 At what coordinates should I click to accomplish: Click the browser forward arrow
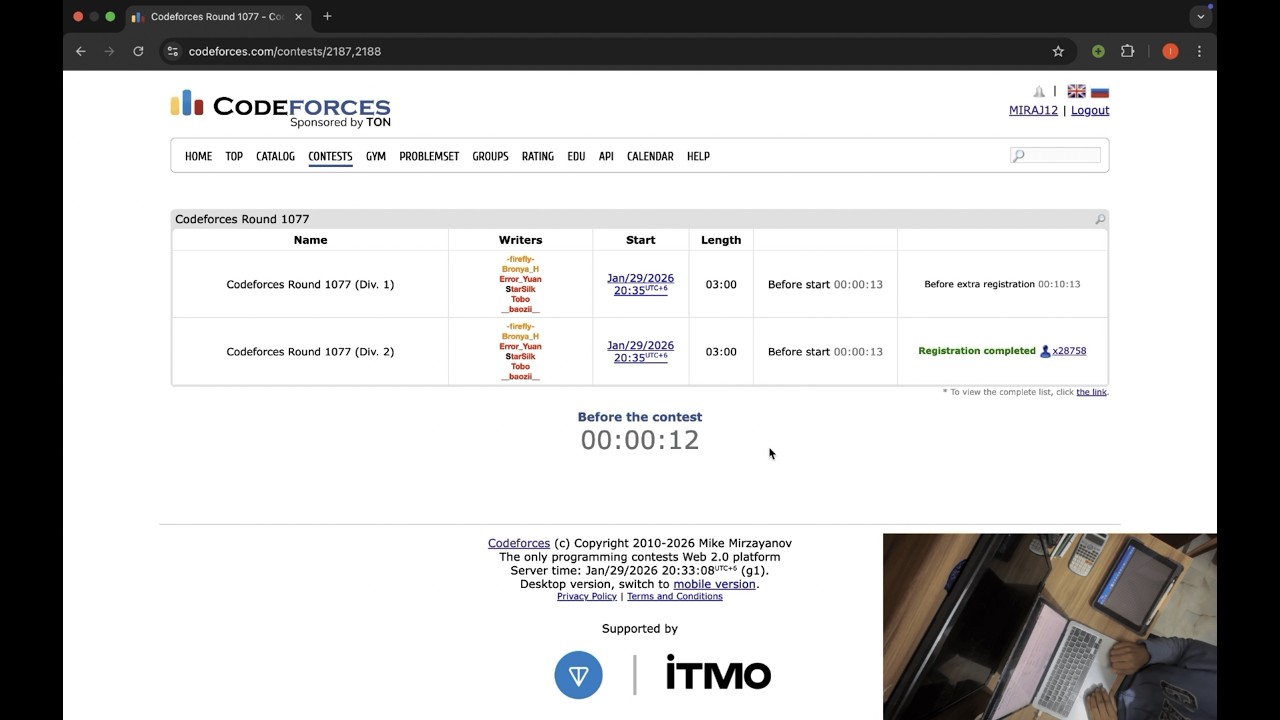110,51
